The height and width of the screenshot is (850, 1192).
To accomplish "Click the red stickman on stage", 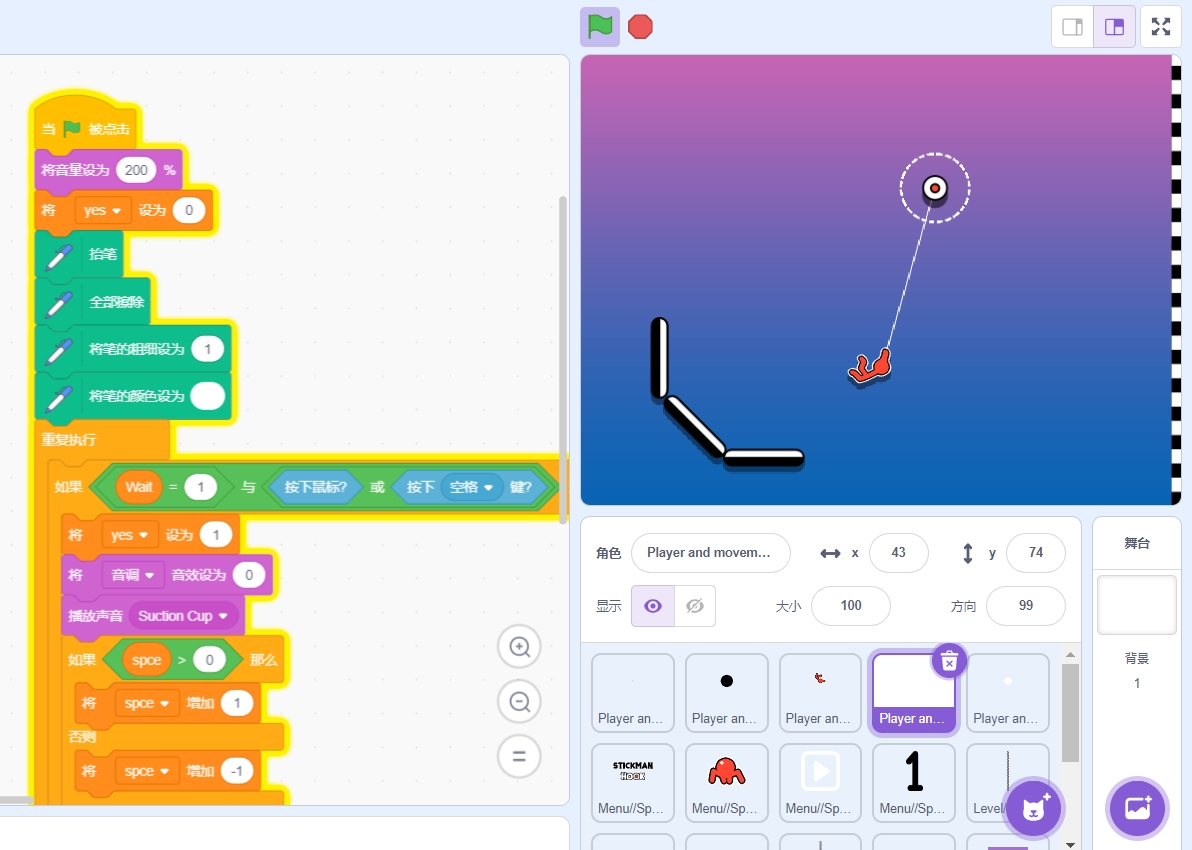I will click(x=870, y=367).
